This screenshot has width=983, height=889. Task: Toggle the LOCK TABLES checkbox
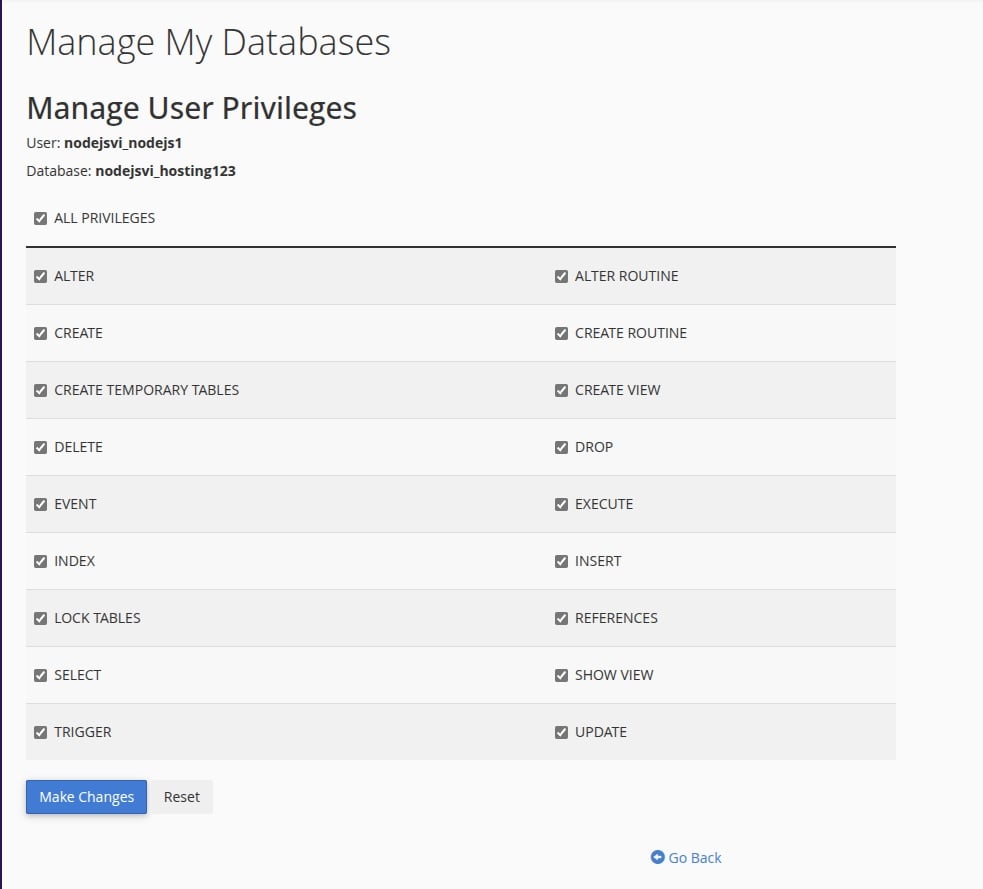(x=41, y=619)
